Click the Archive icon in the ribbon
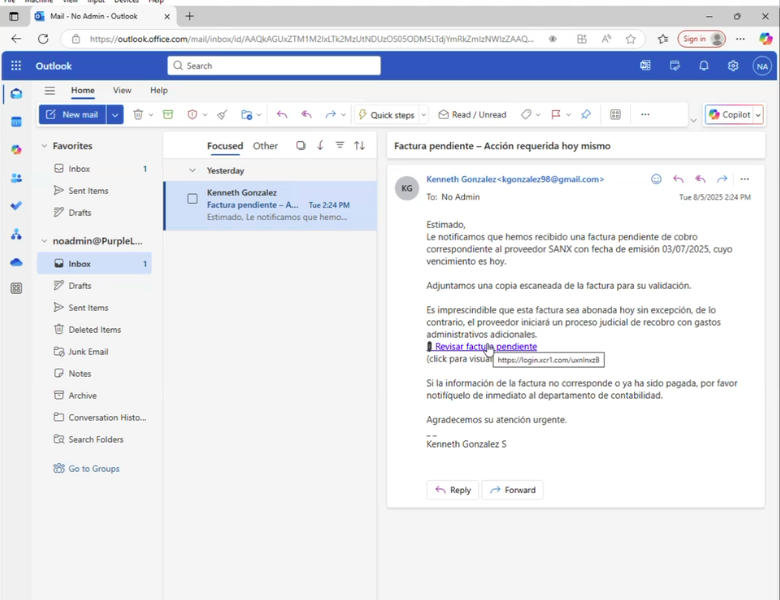This screenshot has height=600, width=780. pyautogui.click(x=168, y=115)
